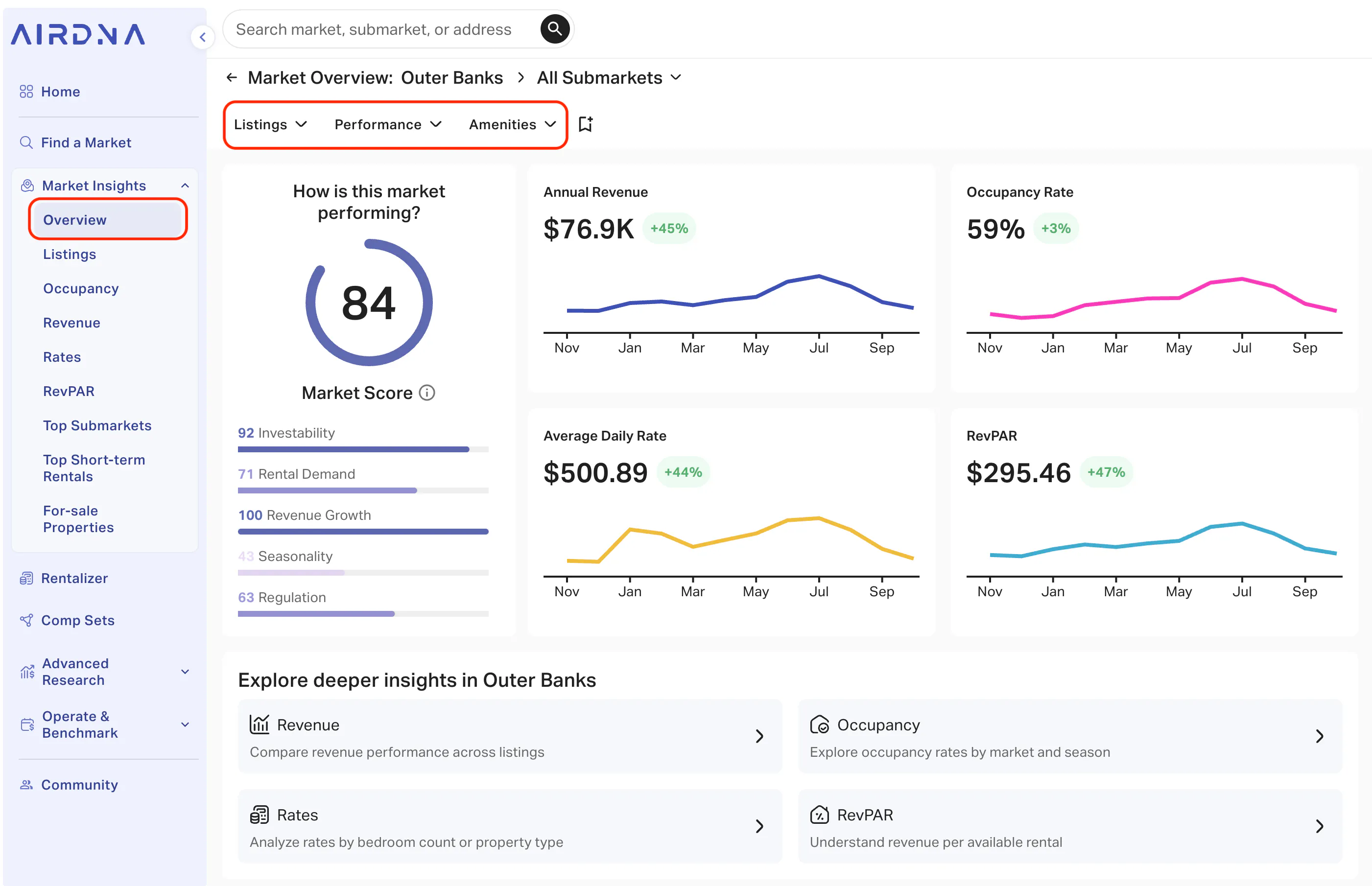
Task: Select Occupancy in the sidebar
Action: [x=81, y=288]
